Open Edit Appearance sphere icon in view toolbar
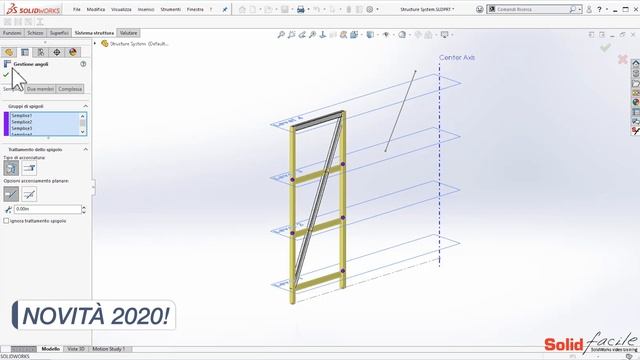Viewport: 640px width, 360px height. 402,35
